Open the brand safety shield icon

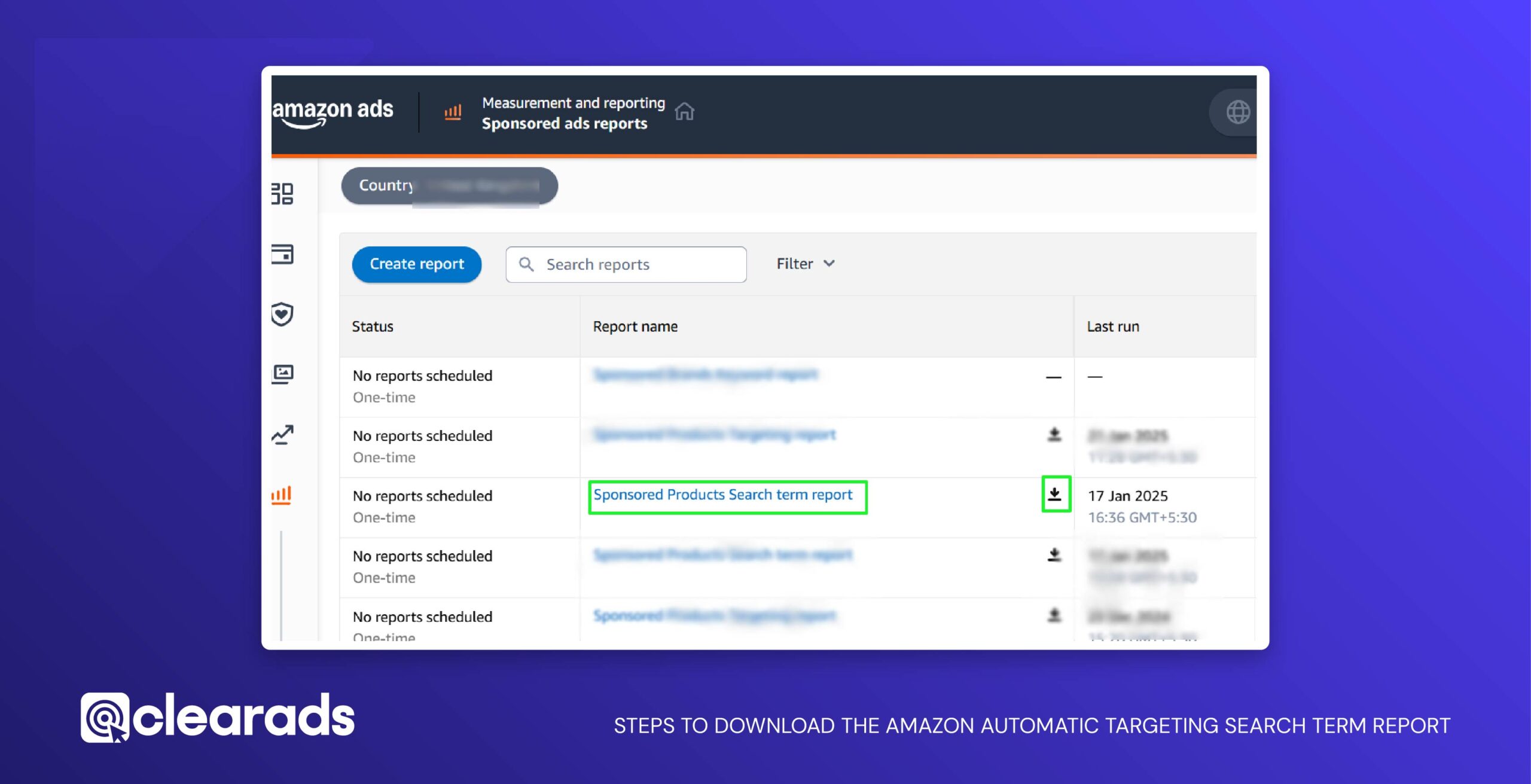[x=283, y=315]
